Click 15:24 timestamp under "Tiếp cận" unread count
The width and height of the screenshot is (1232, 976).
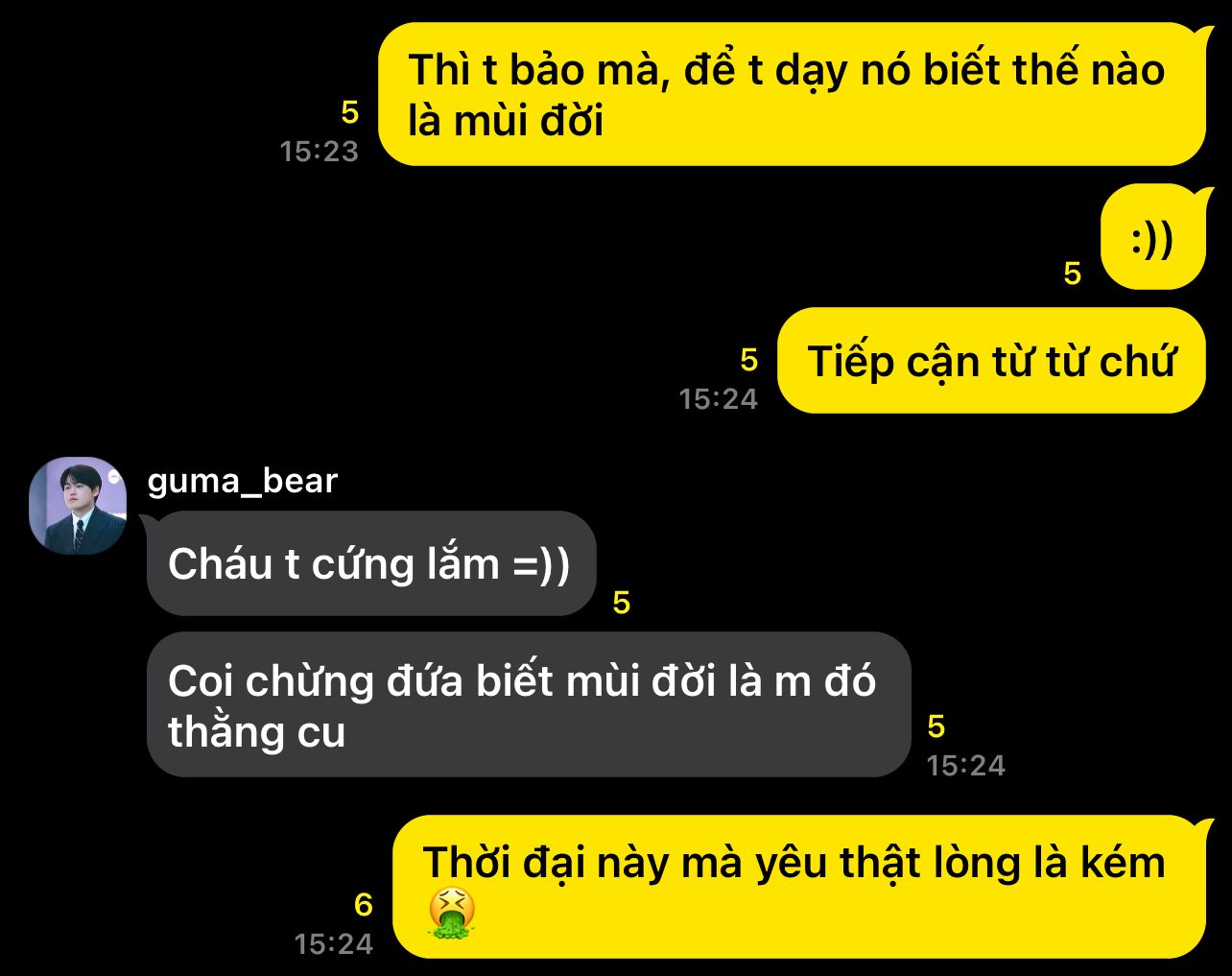[718, 398]
